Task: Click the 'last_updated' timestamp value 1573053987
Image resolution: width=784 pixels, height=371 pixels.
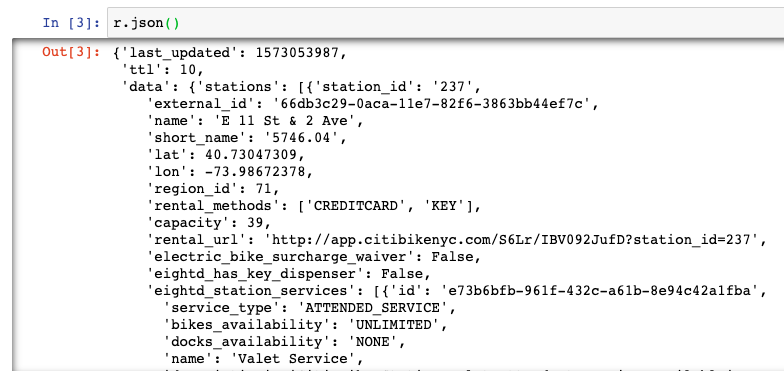Action: (297, 52)
